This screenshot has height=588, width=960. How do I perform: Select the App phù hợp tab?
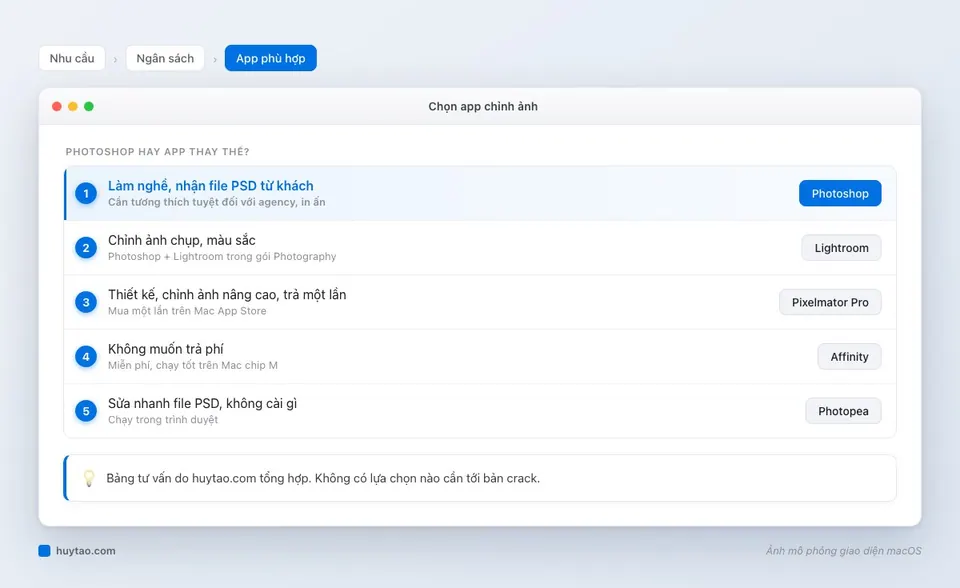(271, 58)
